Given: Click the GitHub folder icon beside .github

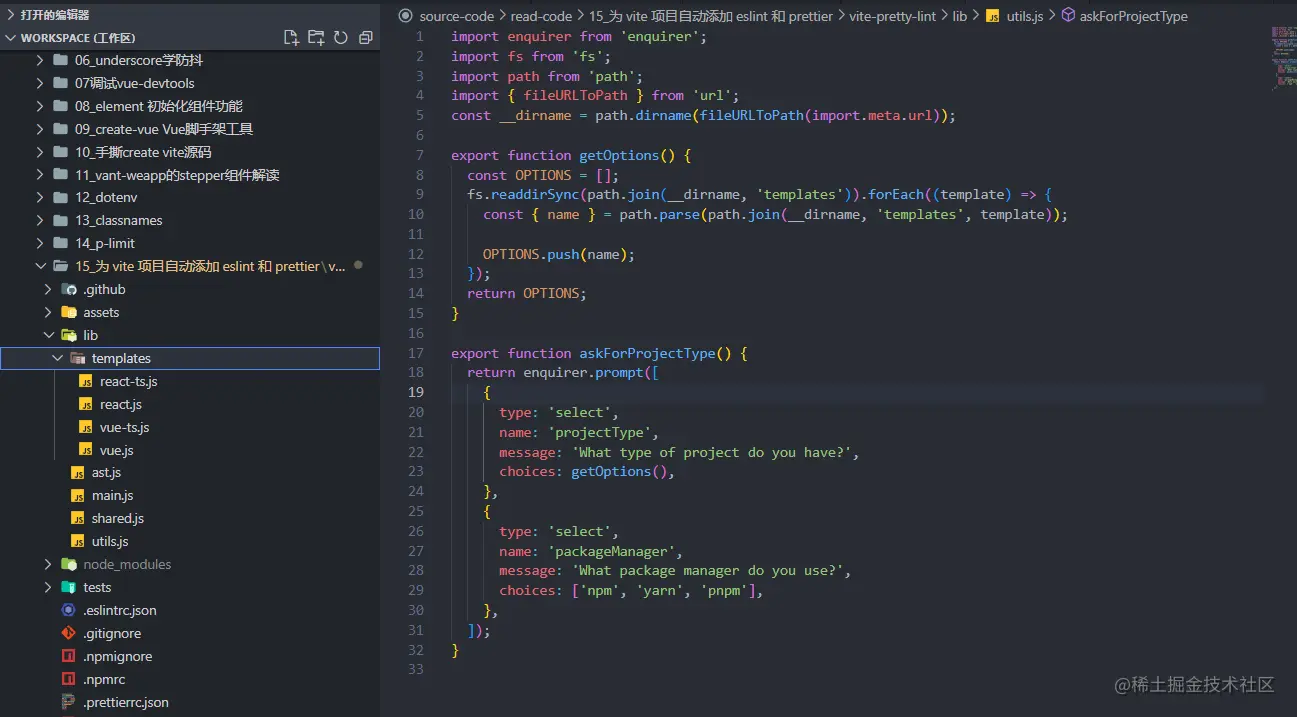Looking at the screenshot, I should tap(69, 289).
